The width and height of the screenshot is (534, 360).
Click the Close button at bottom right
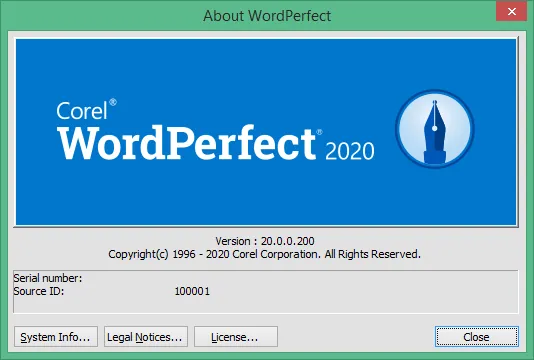coord(477,336)
